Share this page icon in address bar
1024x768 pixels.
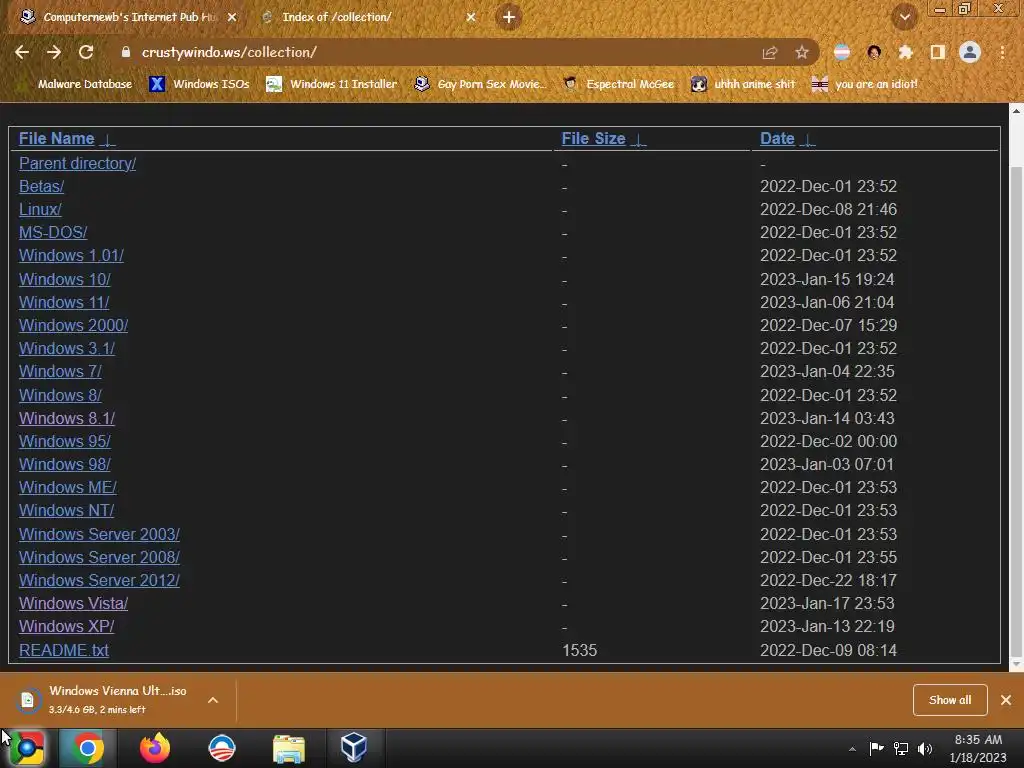pyautogui.click(x=770, y=53)
